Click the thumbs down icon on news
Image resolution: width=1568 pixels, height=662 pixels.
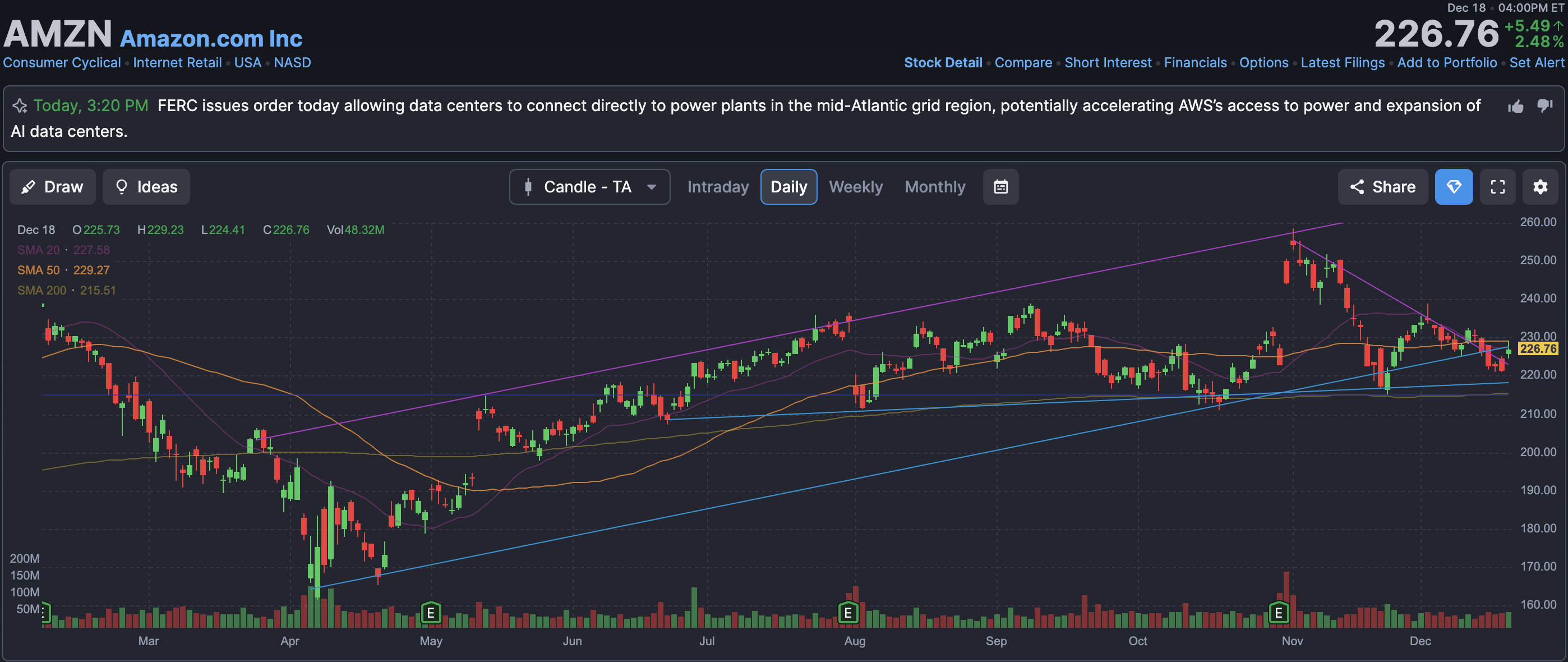coord(1545,105)
